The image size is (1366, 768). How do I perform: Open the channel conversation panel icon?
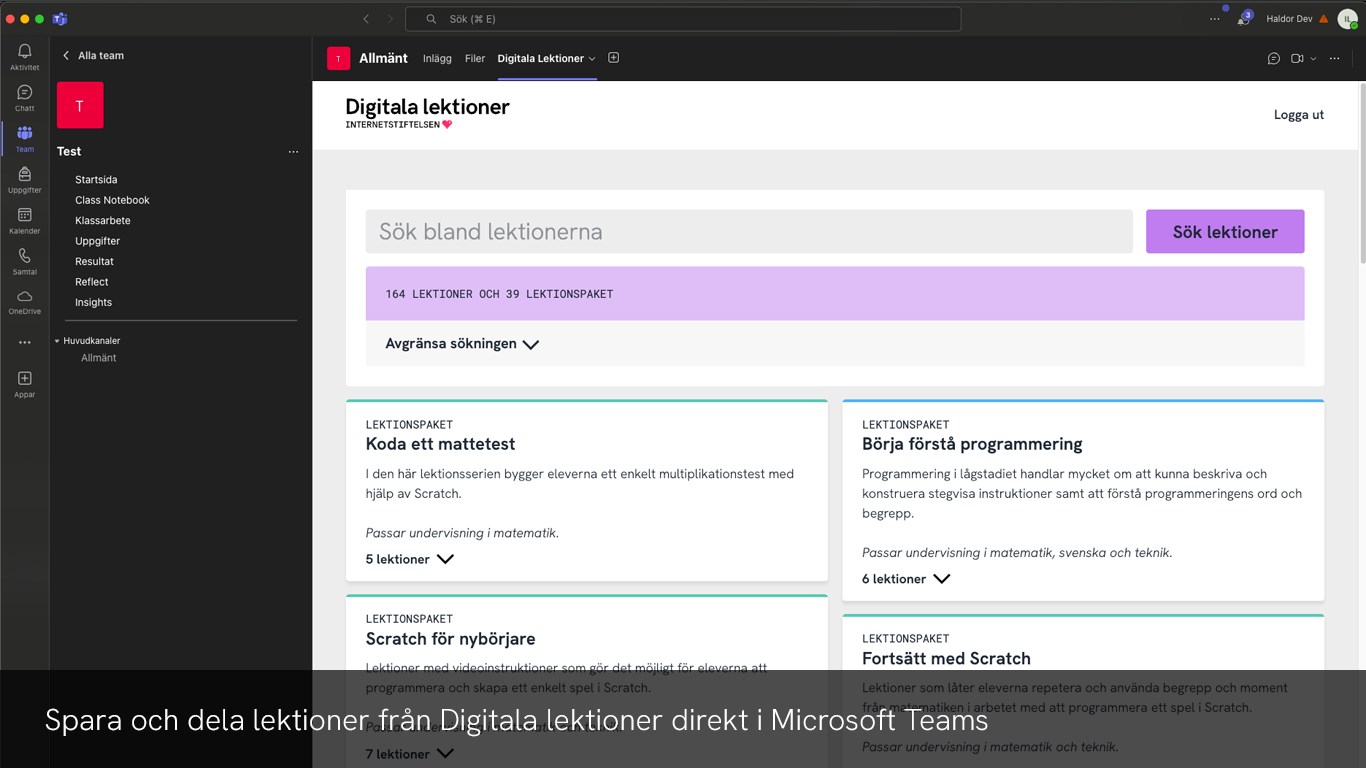pos(1274,58)
